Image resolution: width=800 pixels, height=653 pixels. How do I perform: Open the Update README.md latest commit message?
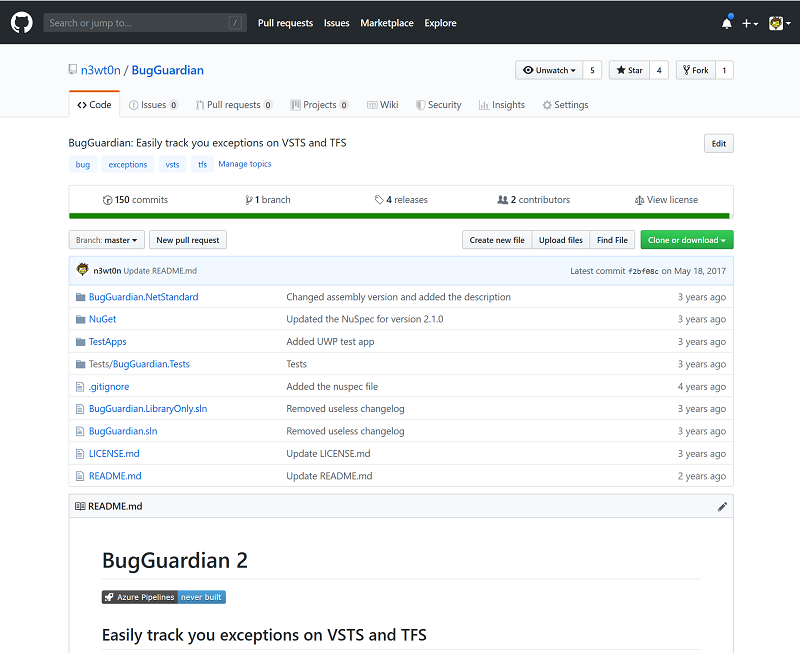(160, 271)
